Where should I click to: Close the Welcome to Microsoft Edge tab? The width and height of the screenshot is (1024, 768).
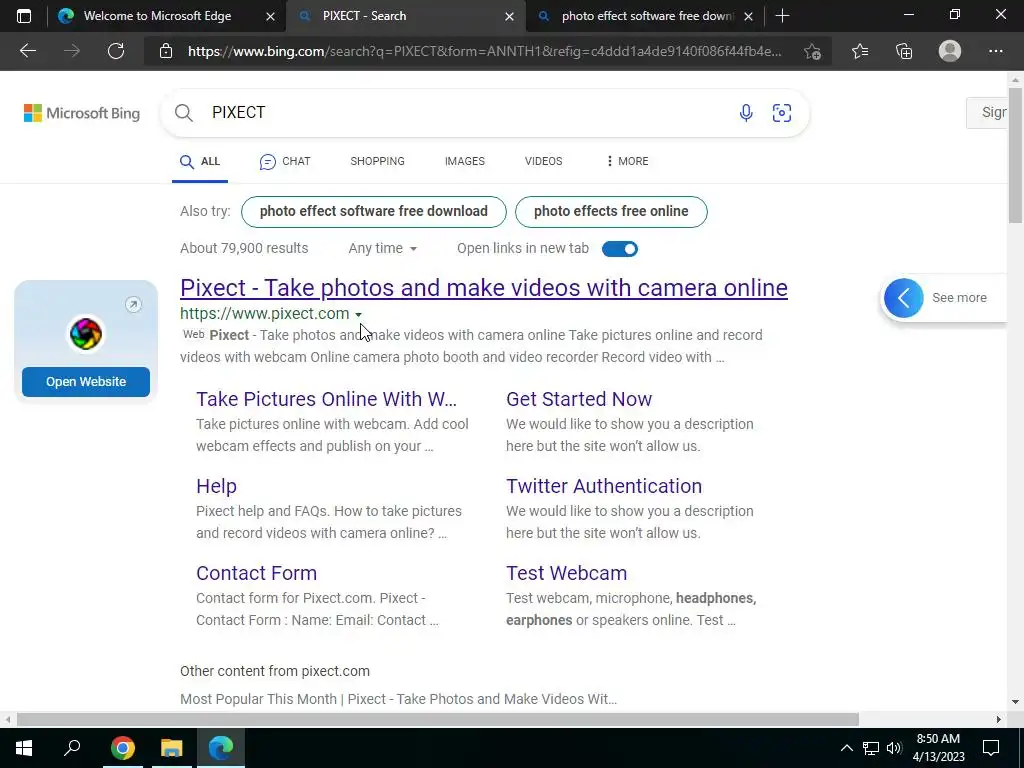coord(270,16)
